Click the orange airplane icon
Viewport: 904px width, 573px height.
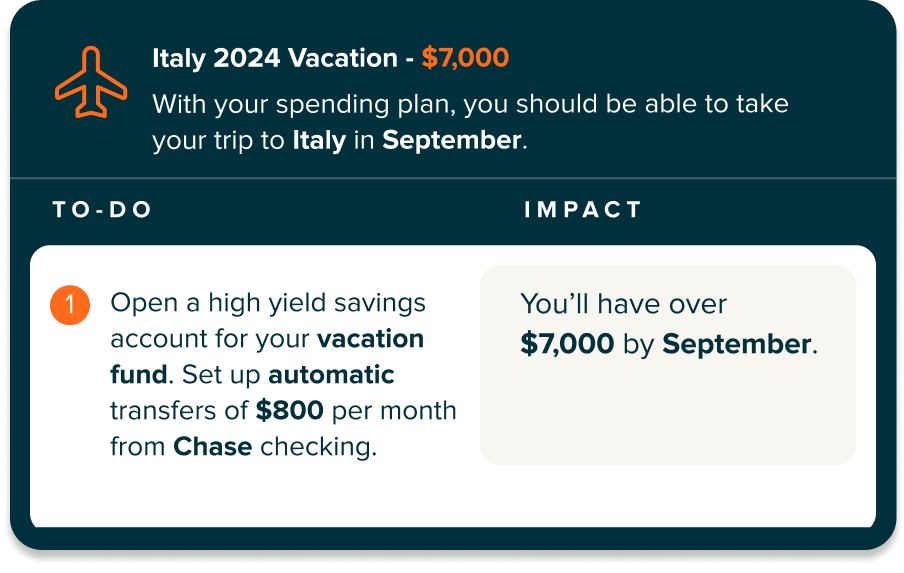coord(91,83)
